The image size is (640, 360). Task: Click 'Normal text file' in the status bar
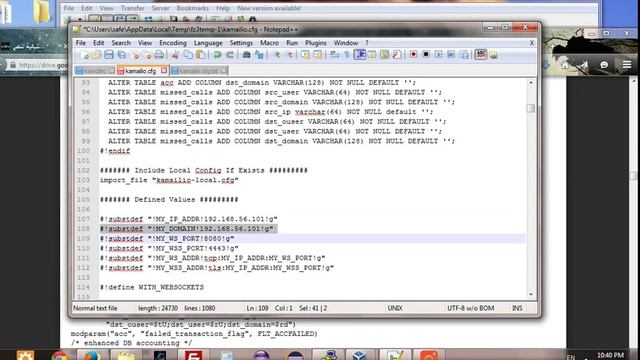pos(95,308)
